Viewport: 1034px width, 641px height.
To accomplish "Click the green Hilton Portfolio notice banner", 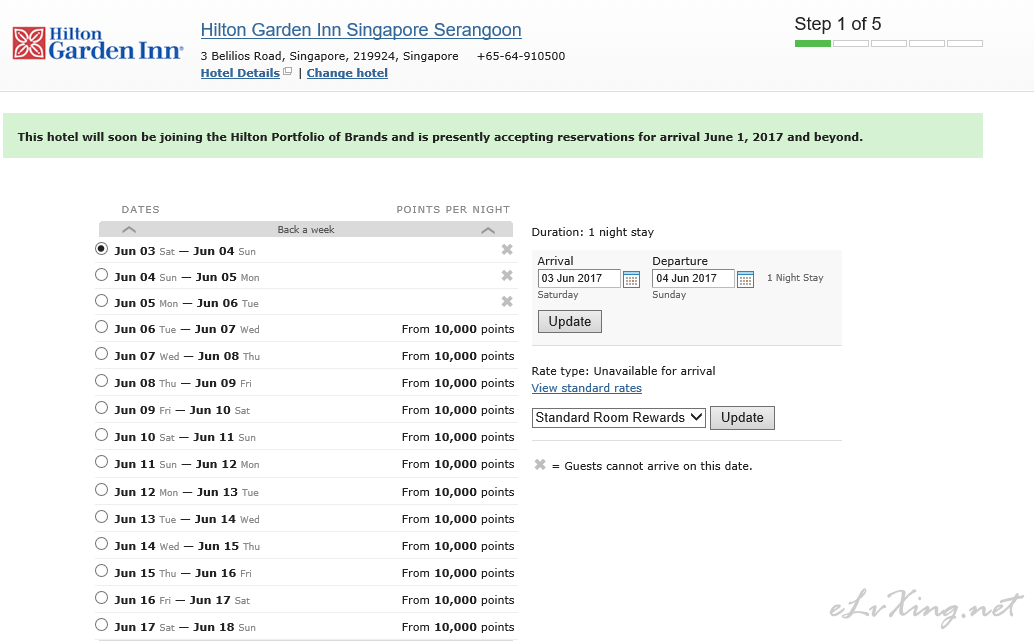I will (493, 136).
